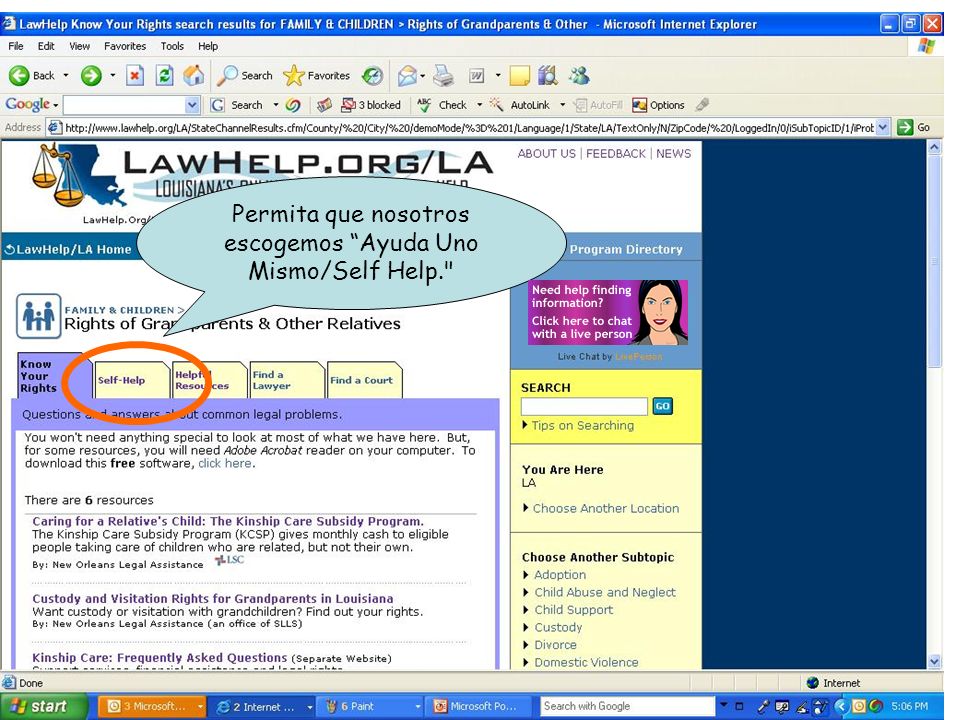Screen dimensions: 960x720
Task: Click the Edit with Word icon
Action: click(x=476, y=75)
